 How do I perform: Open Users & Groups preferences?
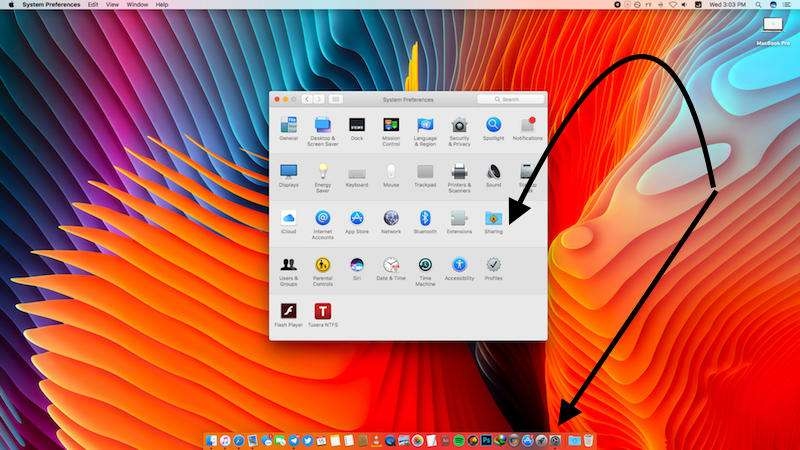pyautogui.click(x=288, y=265)
